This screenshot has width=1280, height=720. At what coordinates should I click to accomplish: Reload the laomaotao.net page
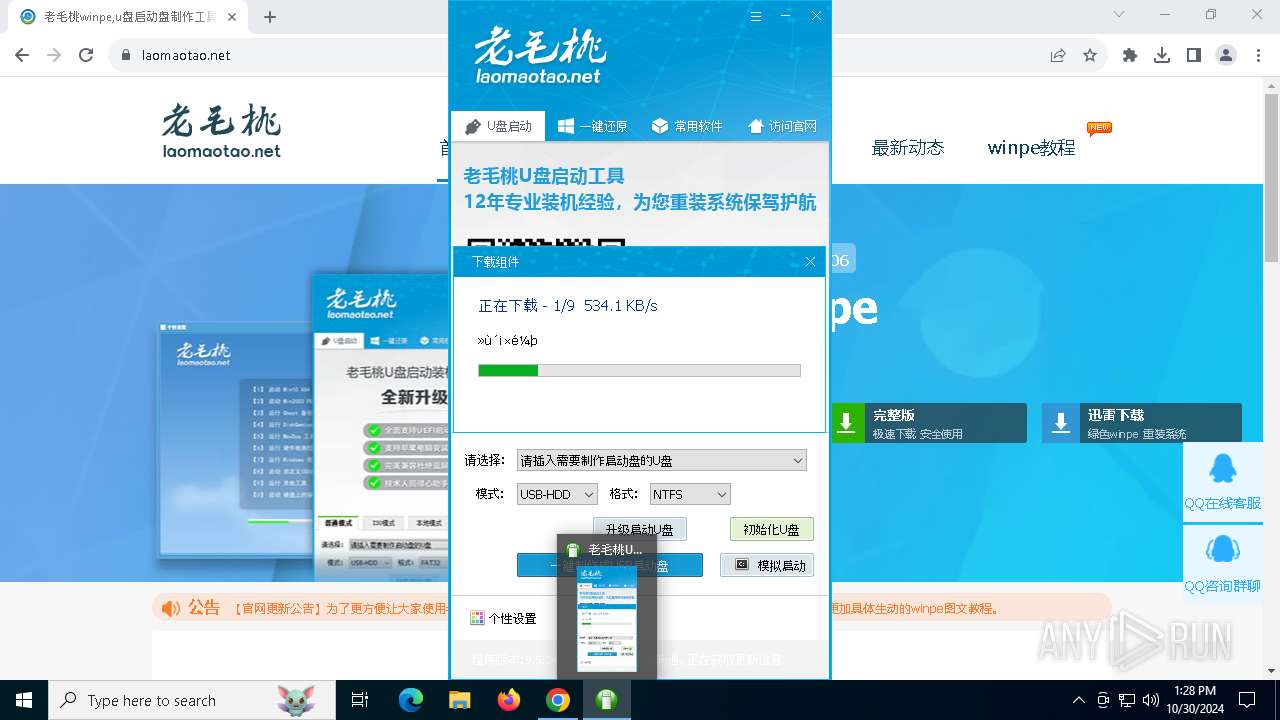[86, 55]
